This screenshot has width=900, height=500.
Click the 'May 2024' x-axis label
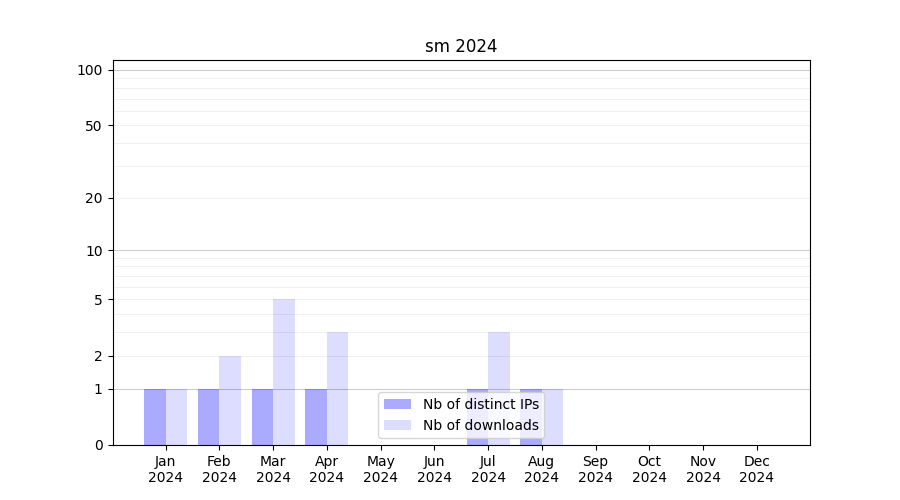pyautogui.click(x=381, y=469)
